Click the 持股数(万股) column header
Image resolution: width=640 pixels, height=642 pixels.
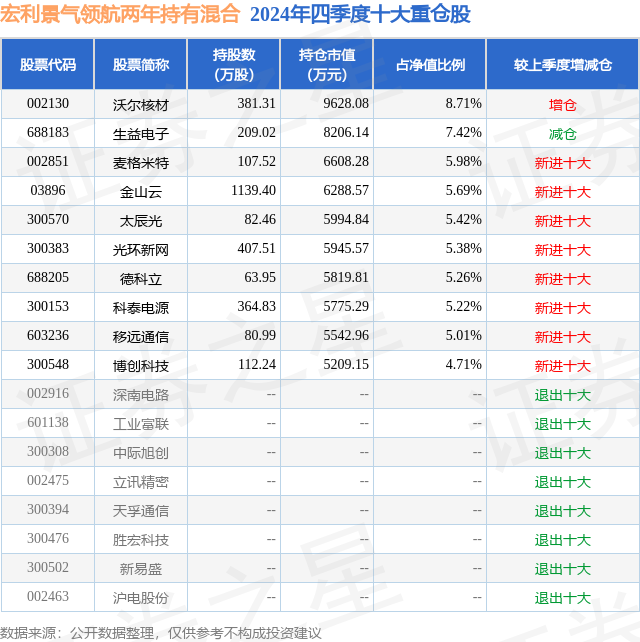[x=234, y=65]
